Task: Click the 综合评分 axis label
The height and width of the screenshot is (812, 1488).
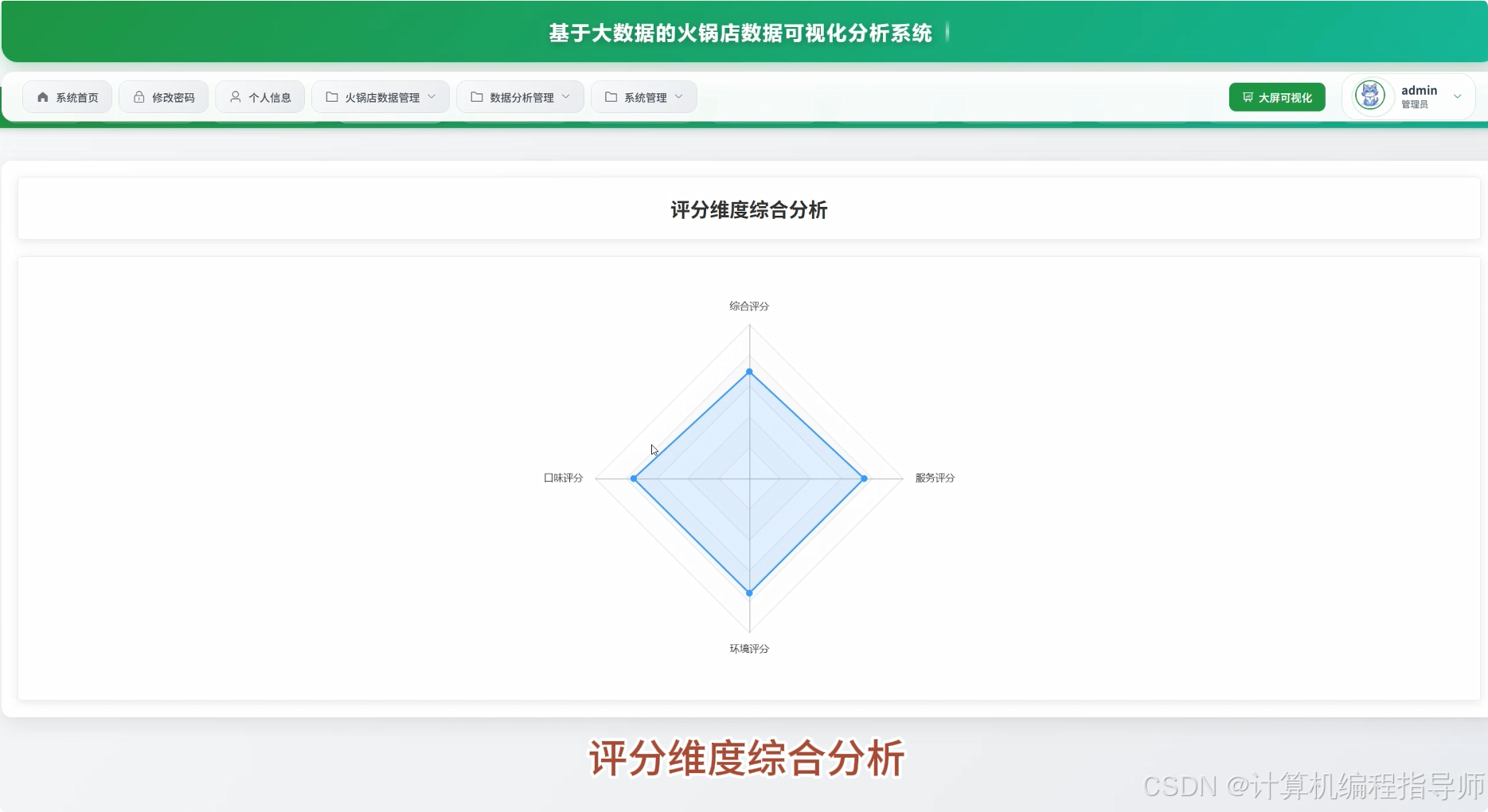Action: (x=749, y=306)
